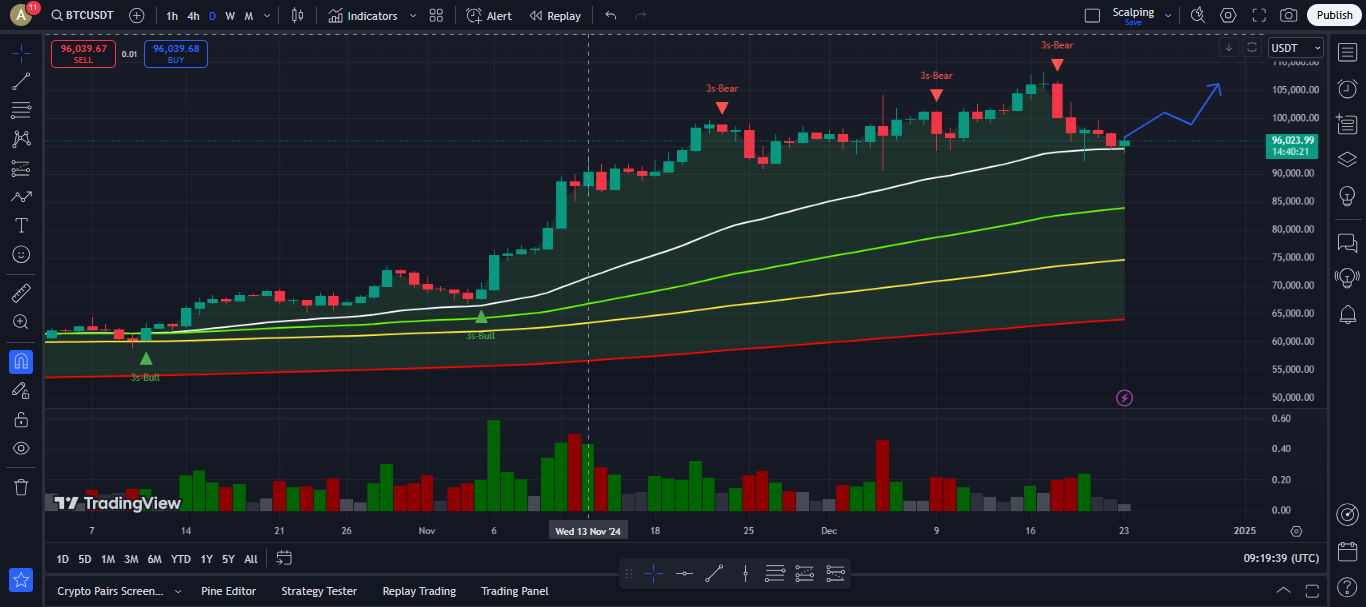Select the Trend Line drawing tool

point(21,81)
